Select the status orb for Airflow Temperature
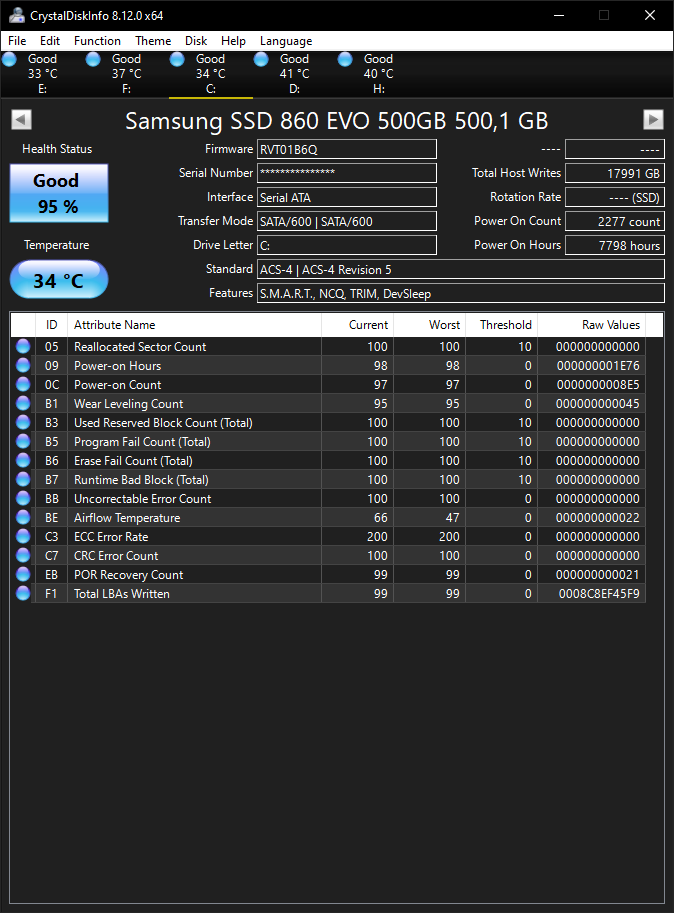This screenshot has height=913, width=674. click(23, 518)
